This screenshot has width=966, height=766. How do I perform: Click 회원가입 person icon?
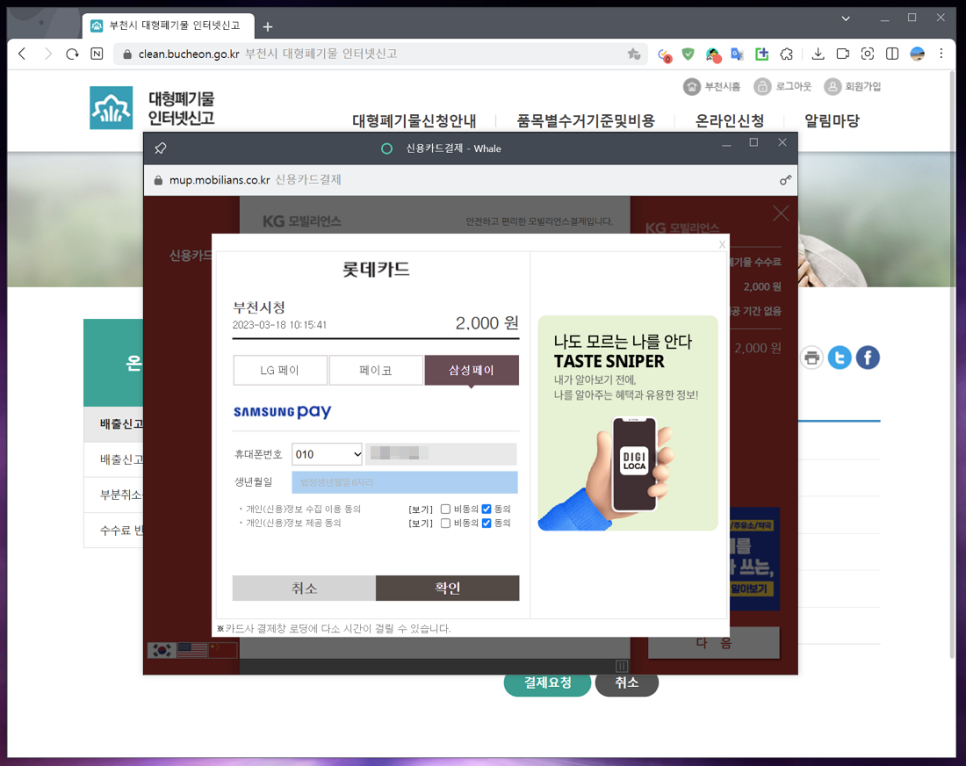click(x=832, y=87)
